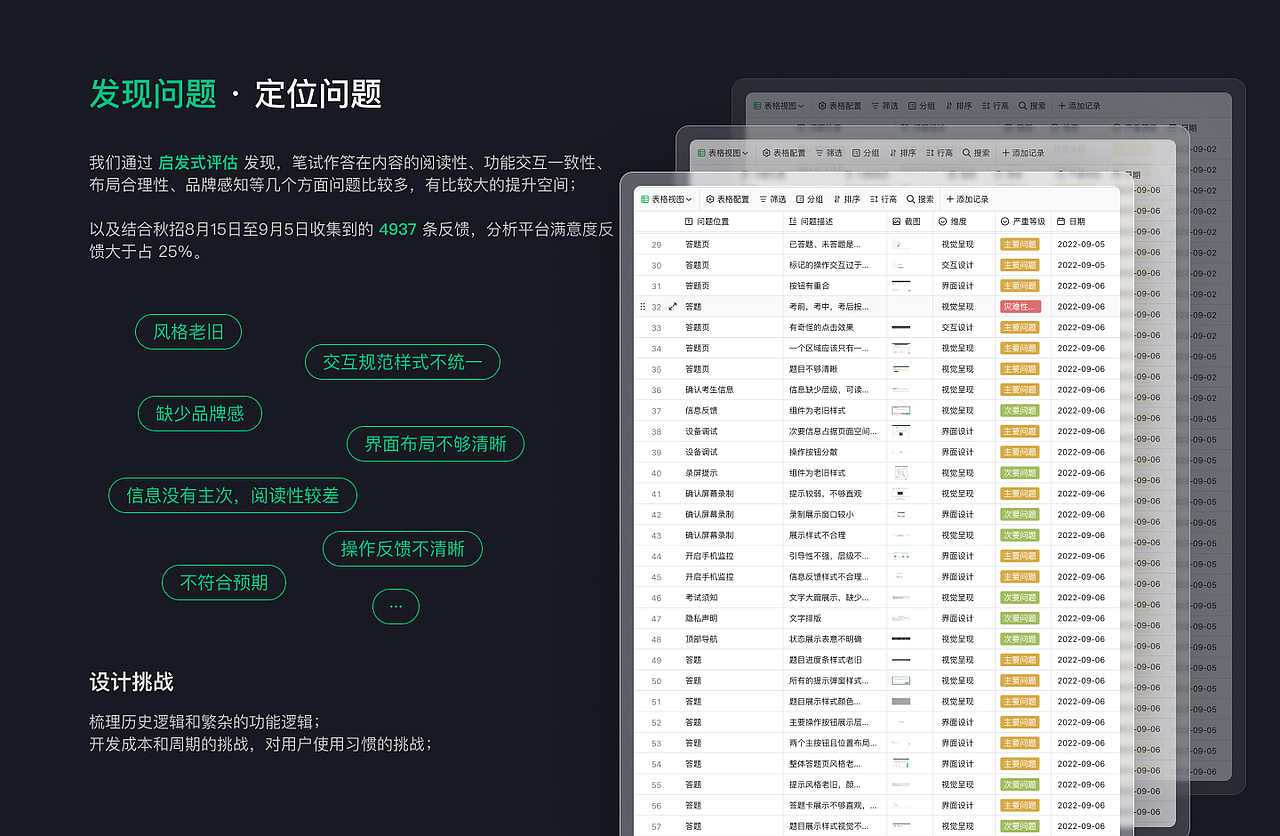Click the 风格老旧 tag bubble
This screenshot has height=836, width=1280.
pos(188,331)
